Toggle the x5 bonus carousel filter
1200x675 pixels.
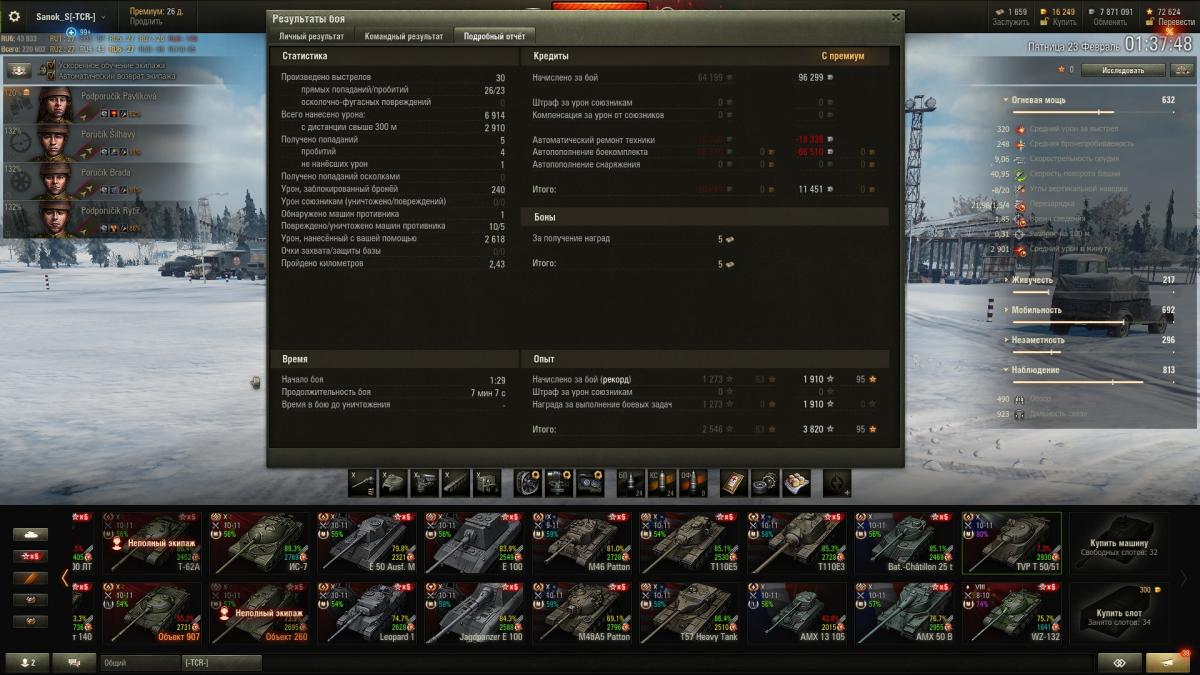click(30, 556)
